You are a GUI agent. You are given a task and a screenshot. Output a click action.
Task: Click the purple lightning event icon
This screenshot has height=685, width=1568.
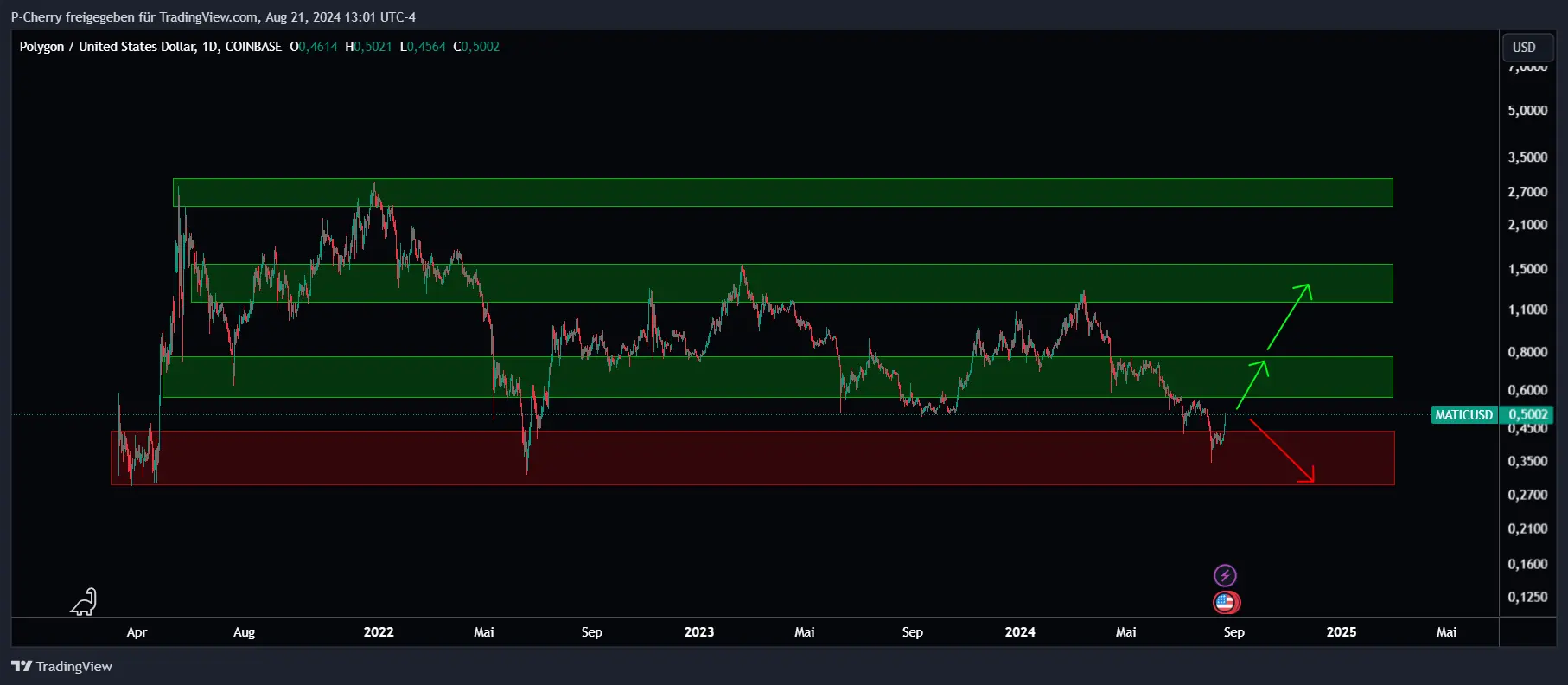point(1225,575)
